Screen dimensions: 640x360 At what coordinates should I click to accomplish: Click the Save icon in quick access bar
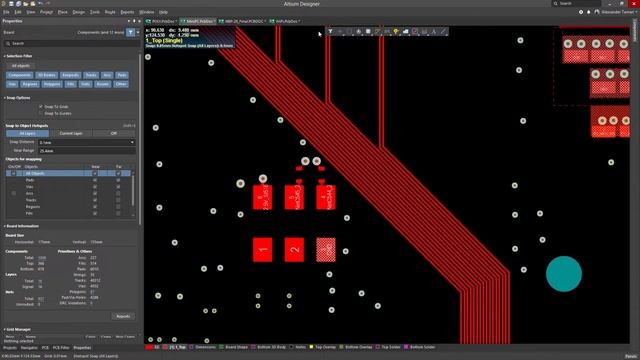coord(11,4)
